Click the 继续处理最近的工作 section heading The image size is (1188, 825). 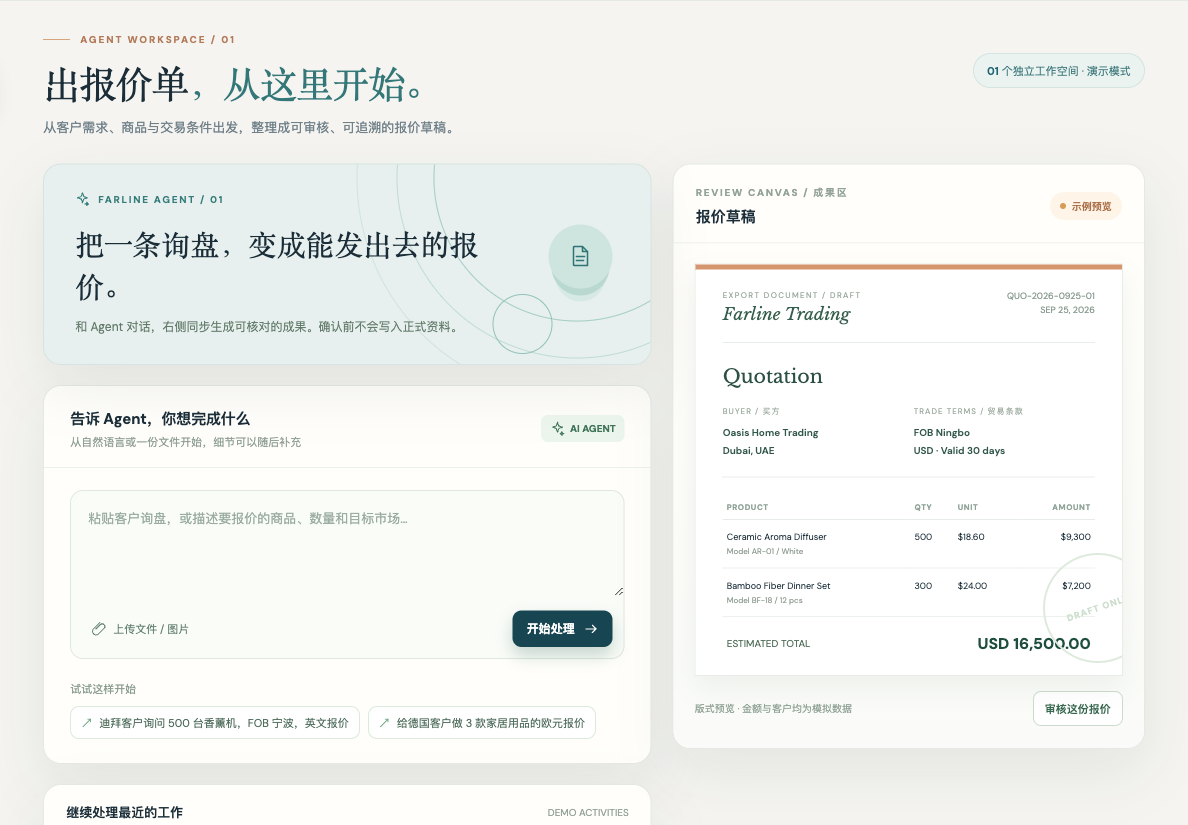coord(125,813)
